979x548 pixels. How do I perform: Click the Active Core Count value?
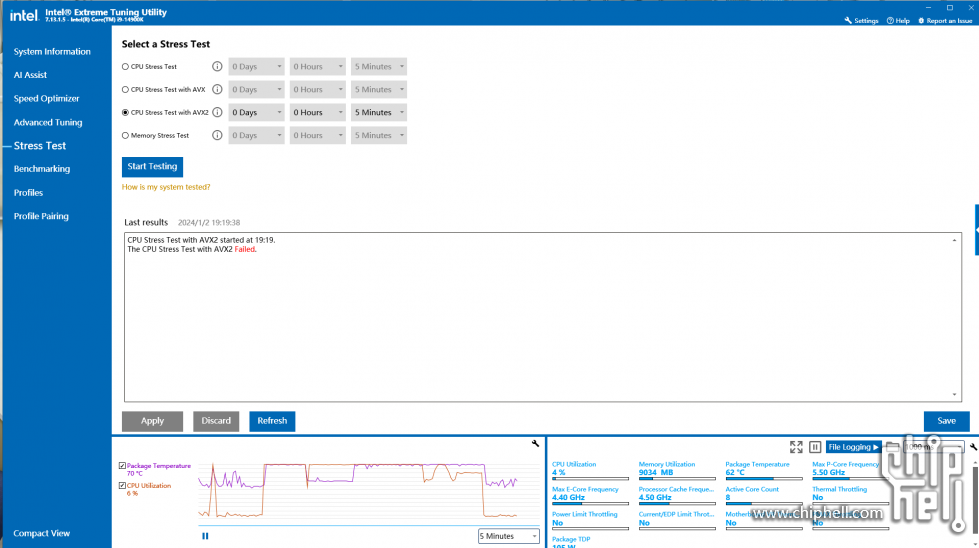click(x=728, y=497)
